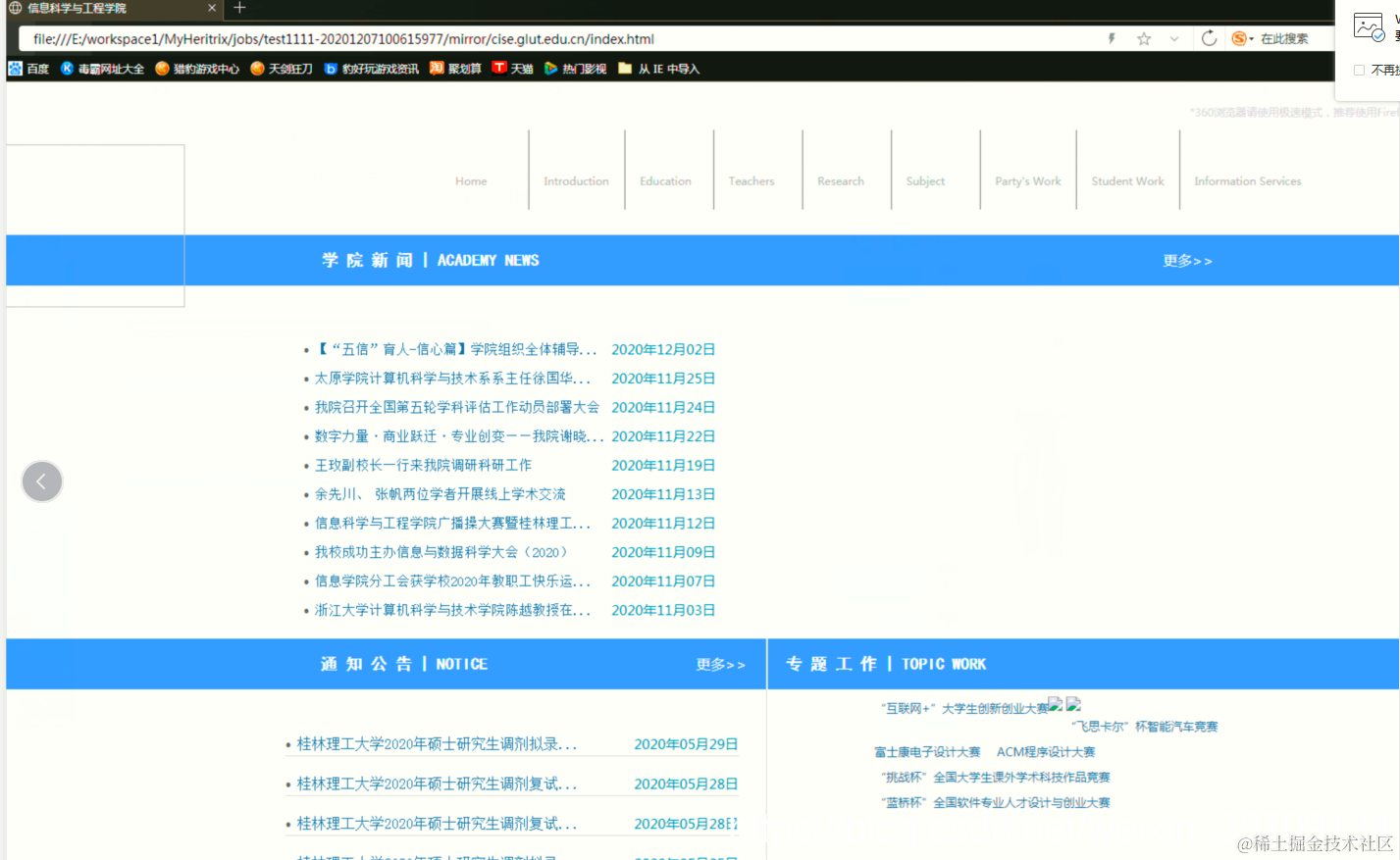Open the Student Work menu item
The image size is (1400, 860).
1127,181
